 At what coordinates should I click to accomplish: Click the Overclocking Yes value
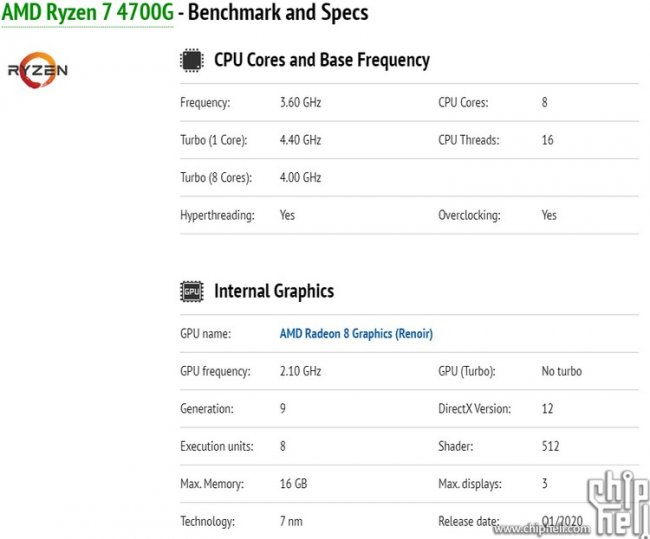(x=549, y=215)
